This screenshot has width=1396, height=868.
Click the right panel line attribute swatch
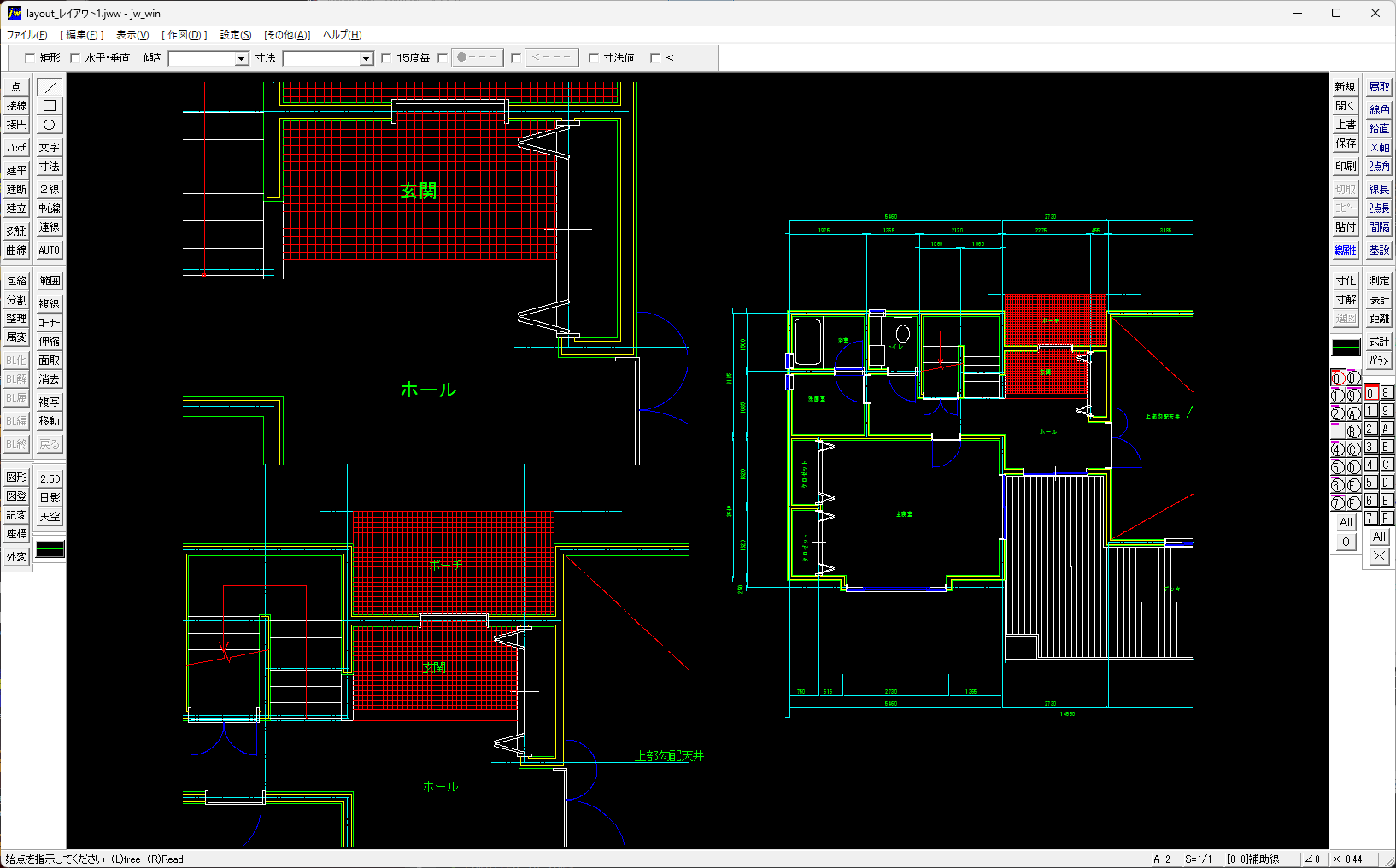click(x=1346, y=347)
